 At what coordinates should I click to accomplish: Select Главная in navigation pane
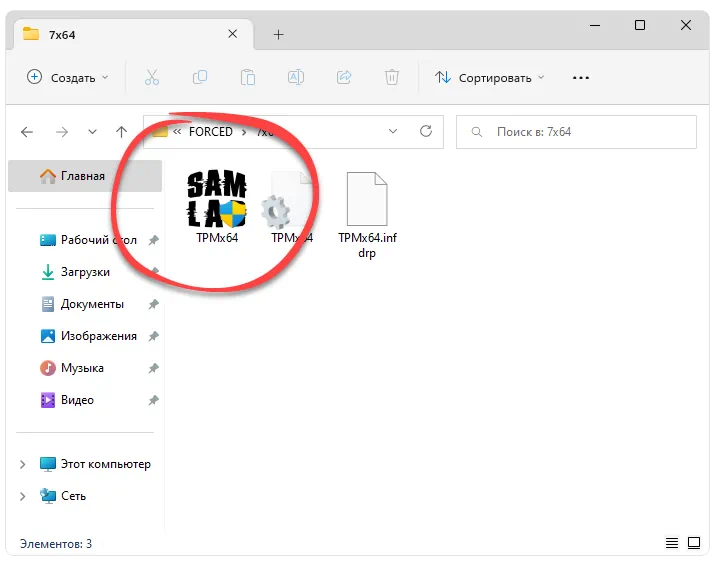[x=85, y=176]
